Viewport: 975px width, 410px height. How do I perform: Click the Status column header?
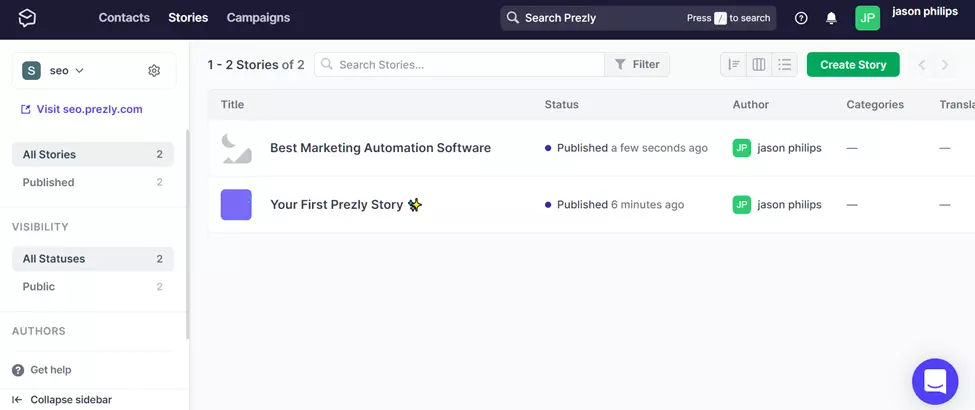point(561,105)
